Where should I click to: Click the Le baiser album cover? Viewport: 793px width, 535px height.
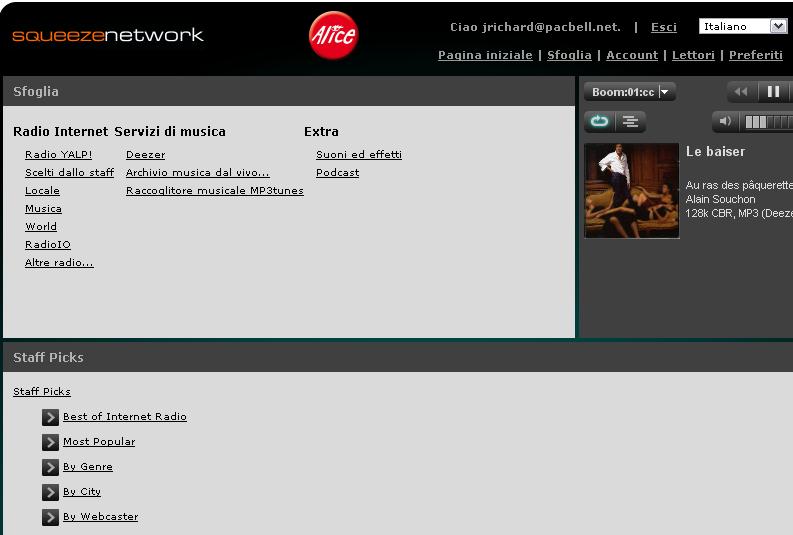pos(631,190)
